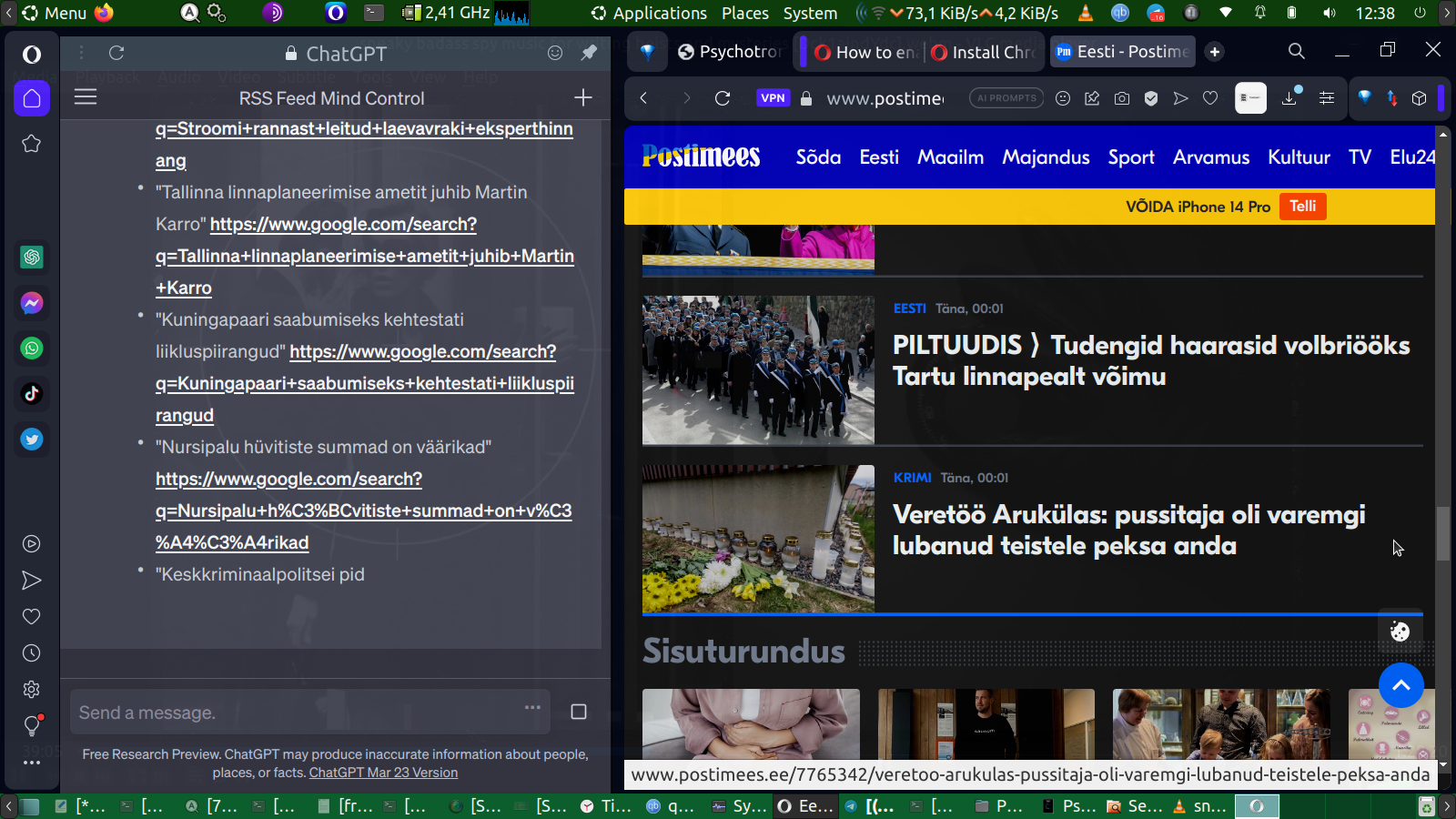The width and height of the screenshot is (1456, 819).
Task: Open Twitter from the Opera sidebar
Action: [32, 440]
